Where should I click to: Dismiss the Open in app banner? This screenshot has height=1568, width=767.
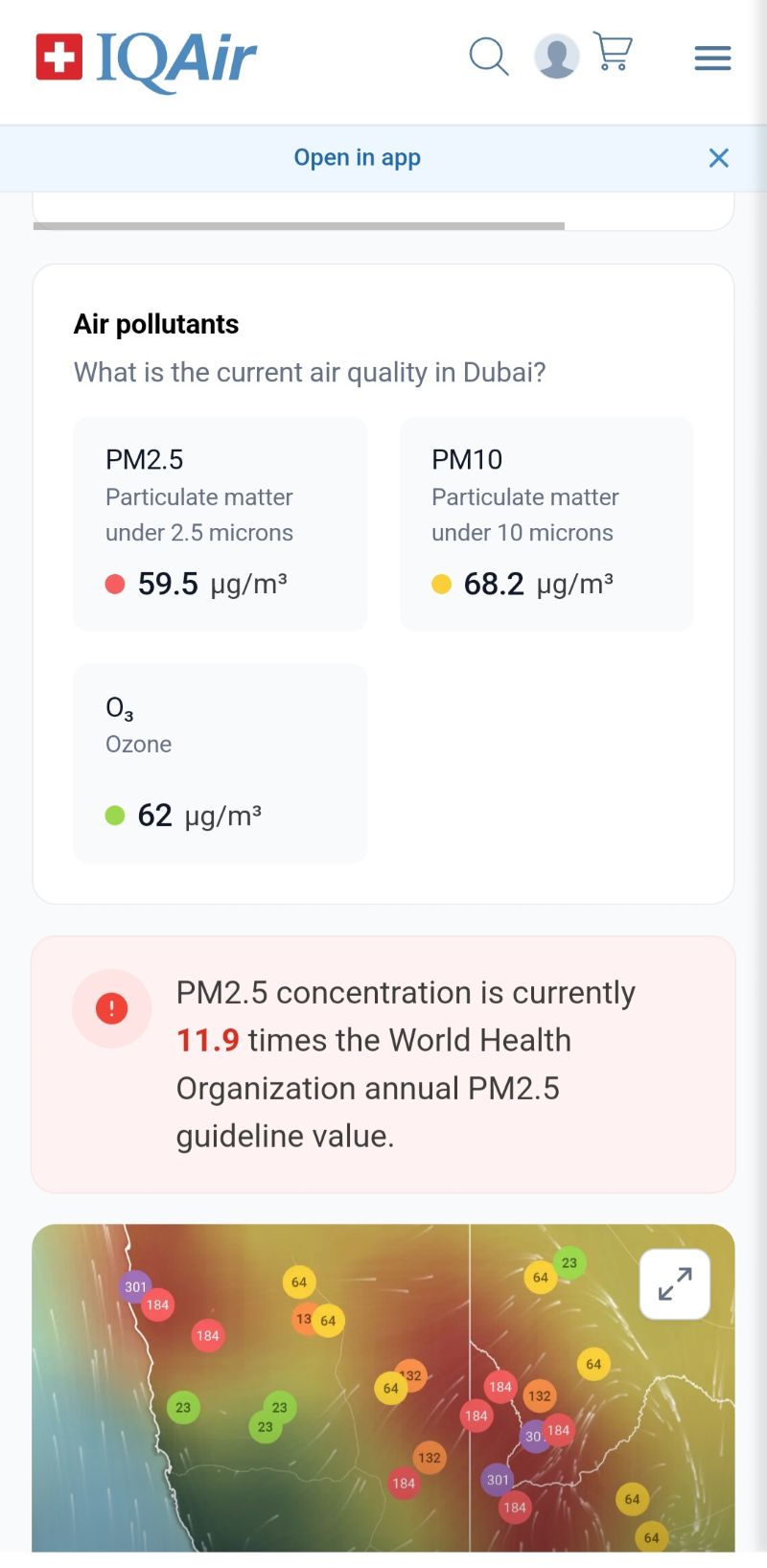click(x=718, y=158)
